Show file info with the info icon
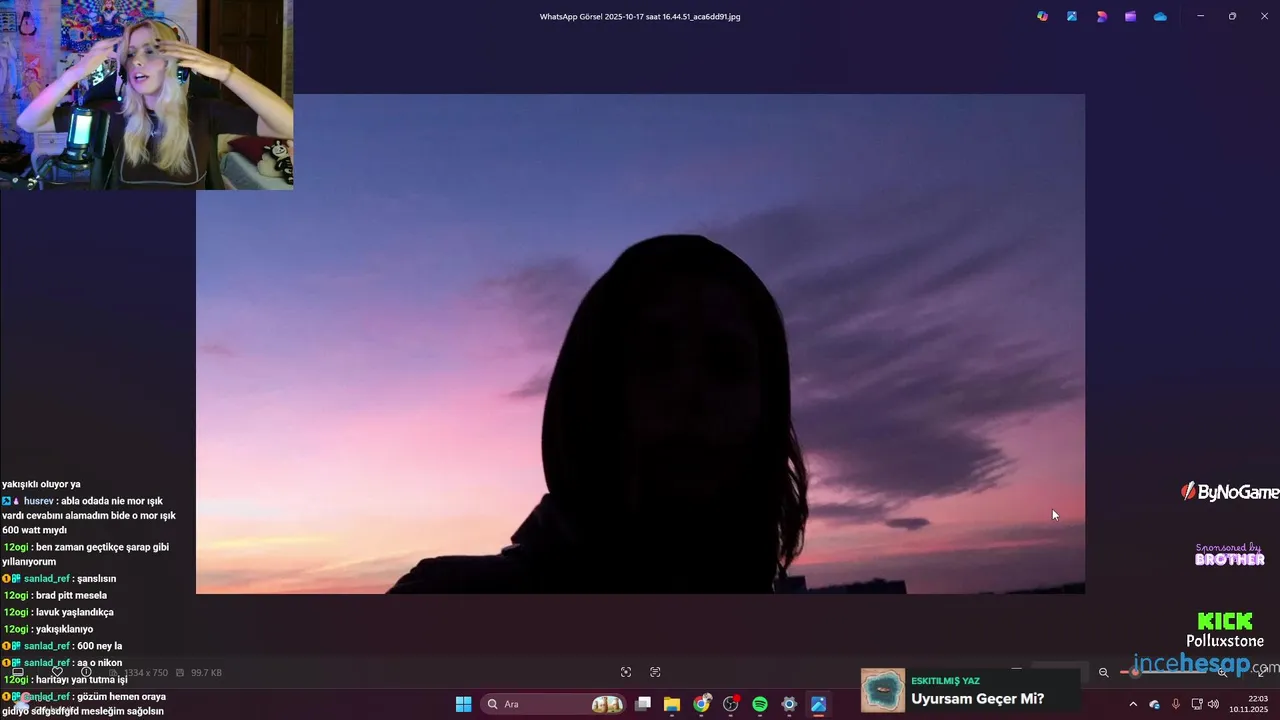This screenshot has width=1280, height=720. (x=86, y=672)
